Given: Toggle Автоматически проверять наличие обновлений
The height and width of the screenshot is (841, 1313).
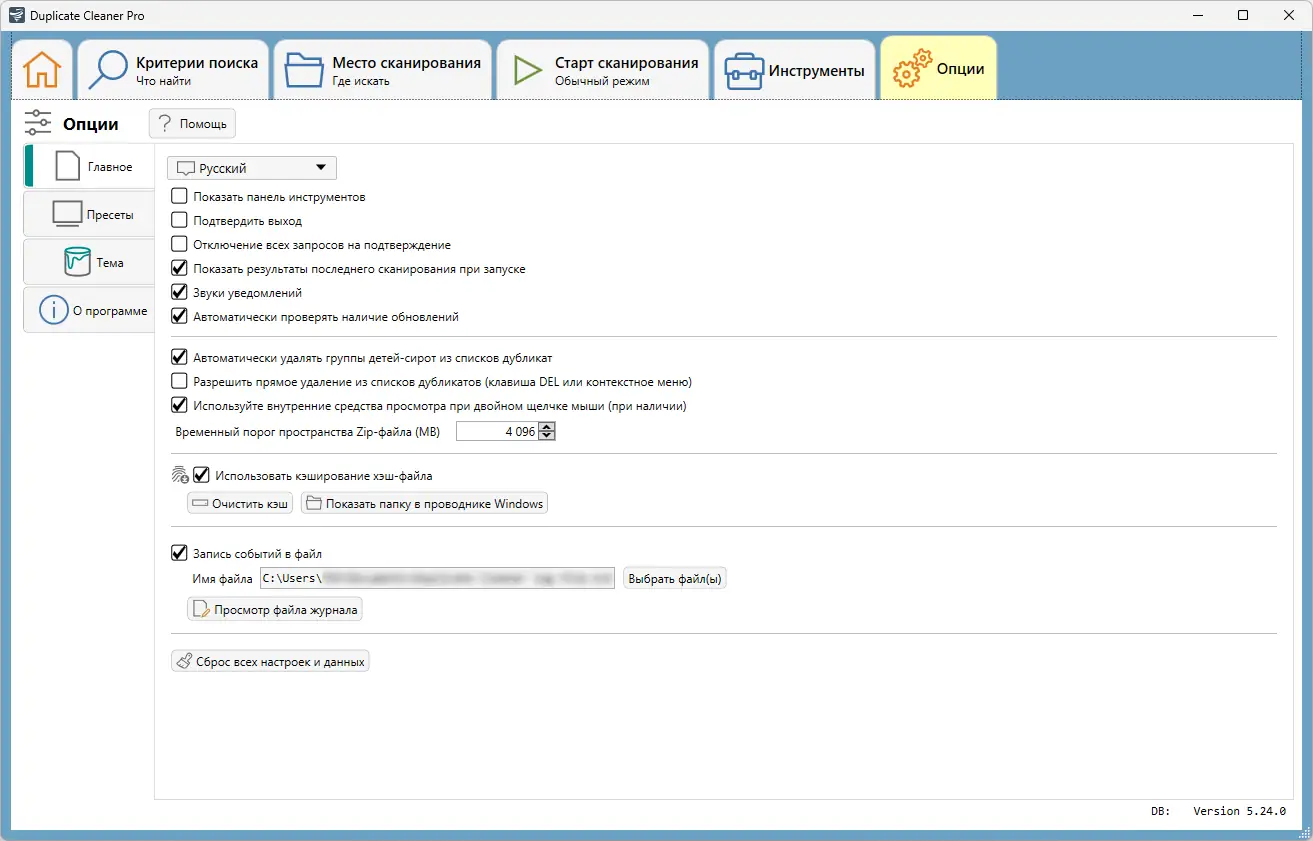Looking at the screenshot, I should click(179, 317).
